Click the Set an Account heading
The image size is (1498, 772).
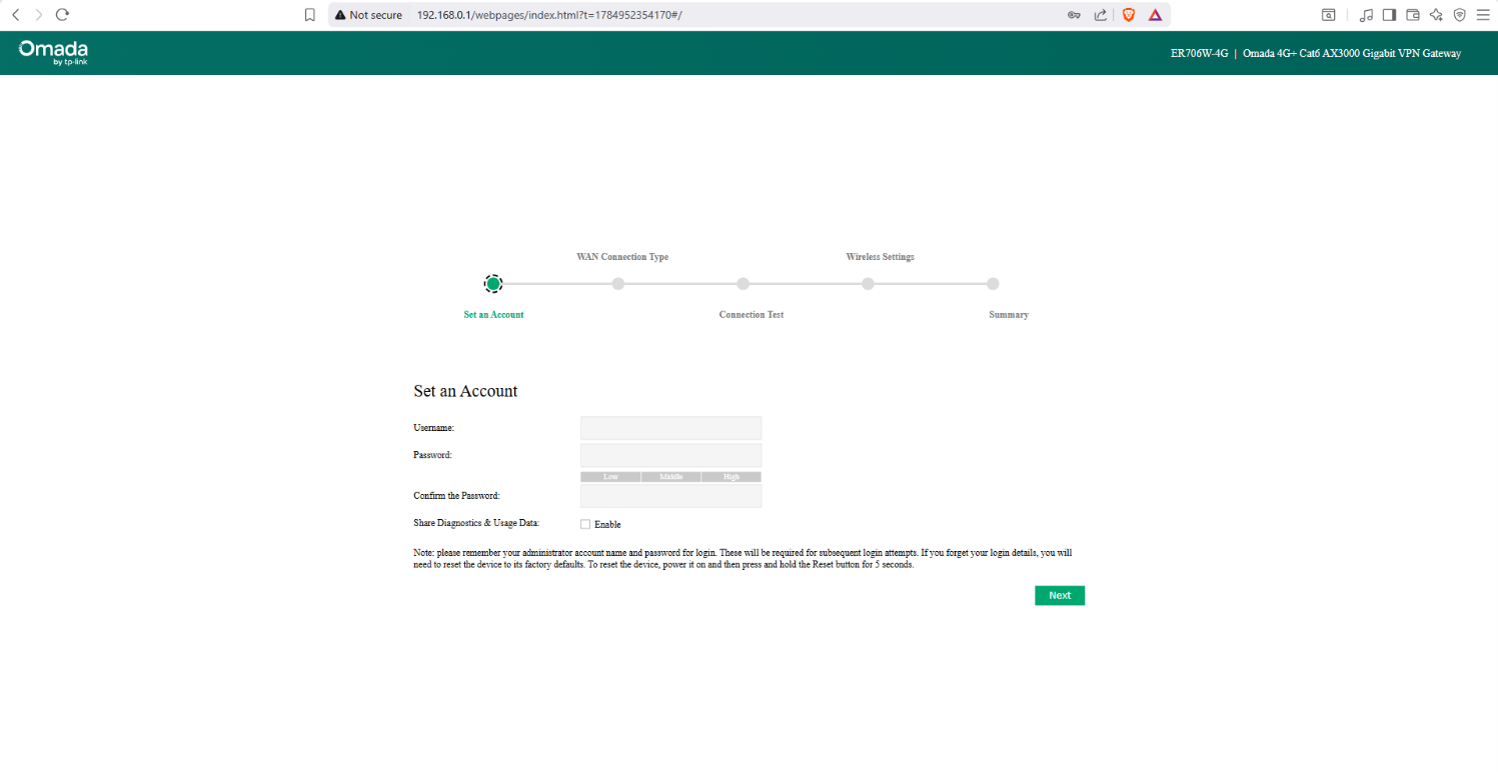pos(466,391)
